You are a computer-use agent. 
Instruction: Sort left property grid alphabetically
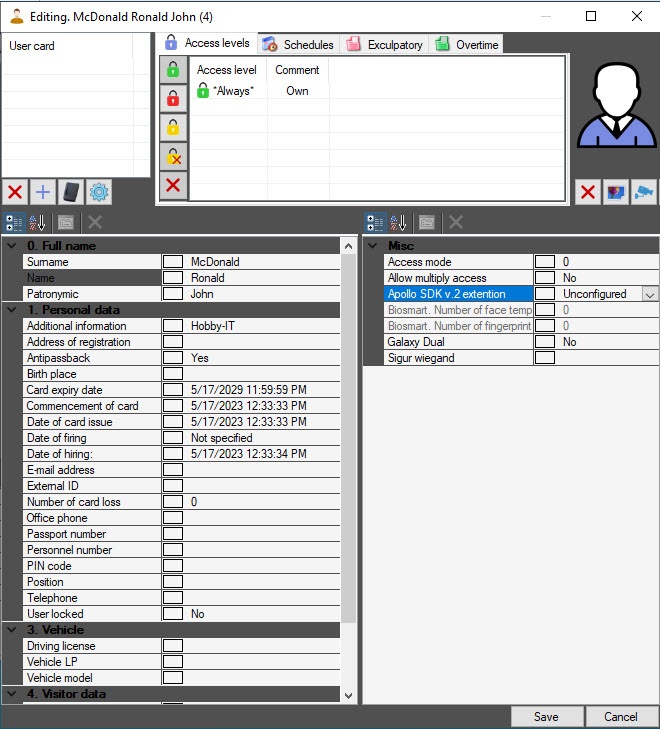pos(37,223)
